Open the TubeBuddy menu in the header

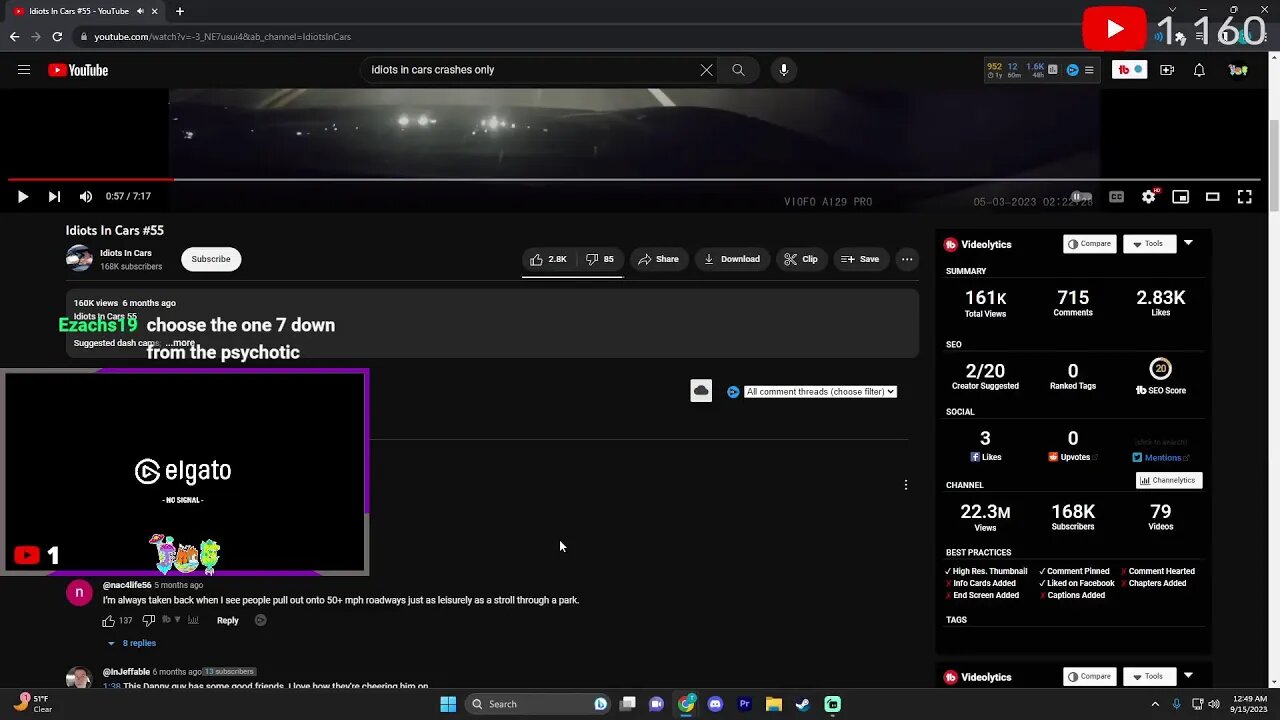pyautogui.click(x=1130, y=70)
